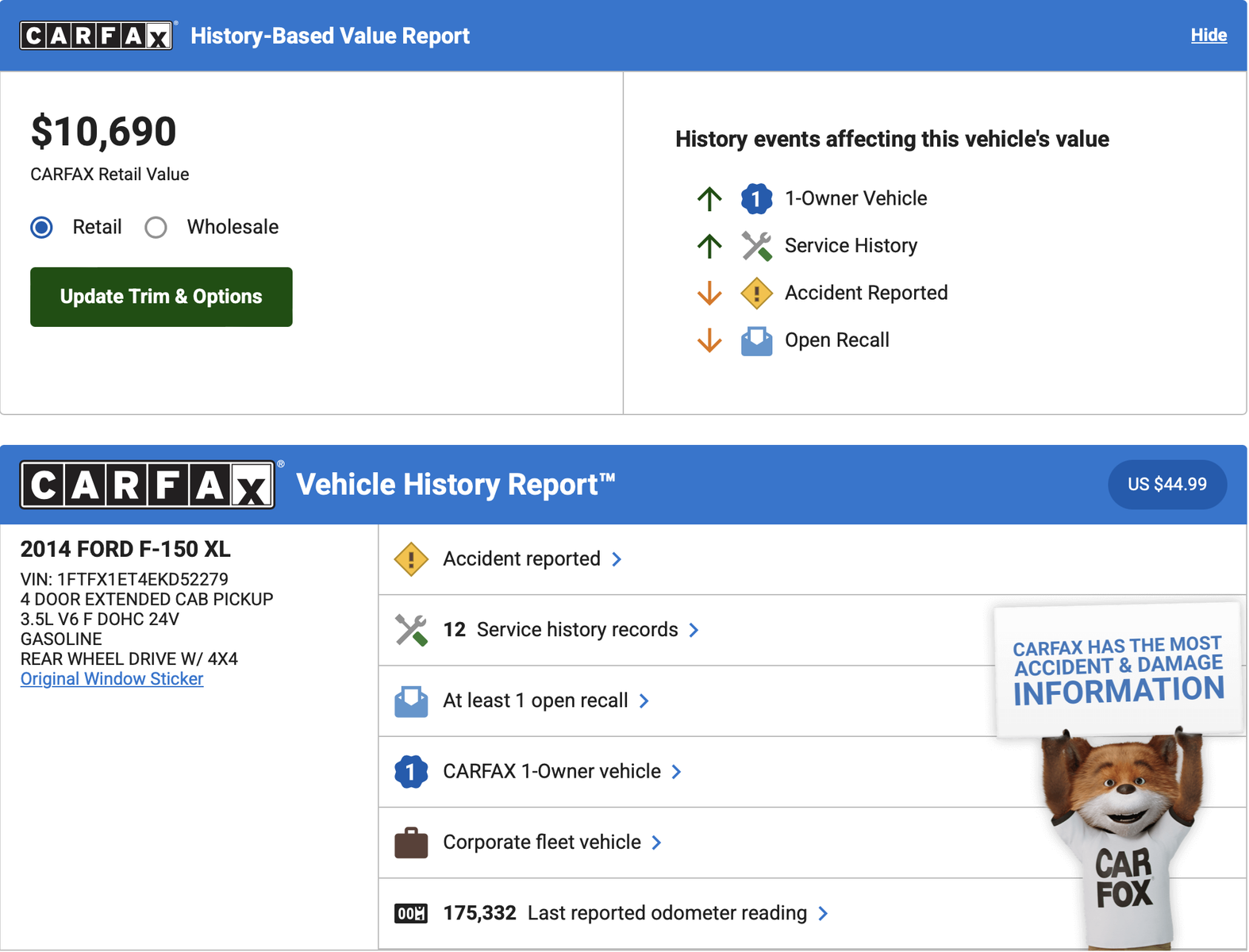1249x952 pixels.
Task: Click the US $44.99 price button
Action: pyautogui.click(x=1166, y=485)
